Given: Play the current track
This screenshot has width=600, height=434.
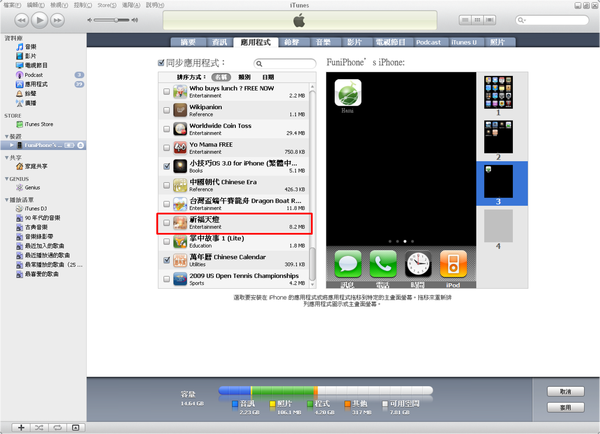Looking at the screenshot, I should (39, 20).
